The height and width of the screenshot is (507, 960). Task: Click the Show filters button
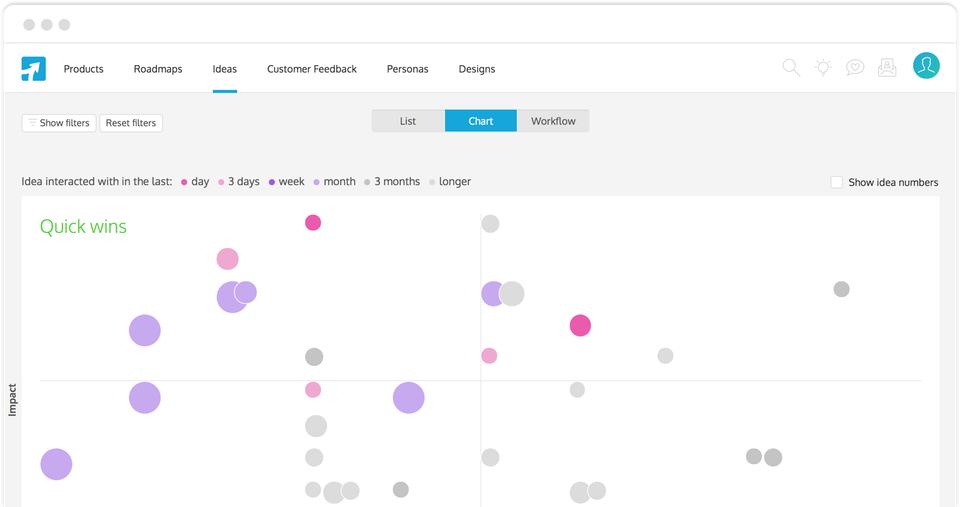coord(59,123)
